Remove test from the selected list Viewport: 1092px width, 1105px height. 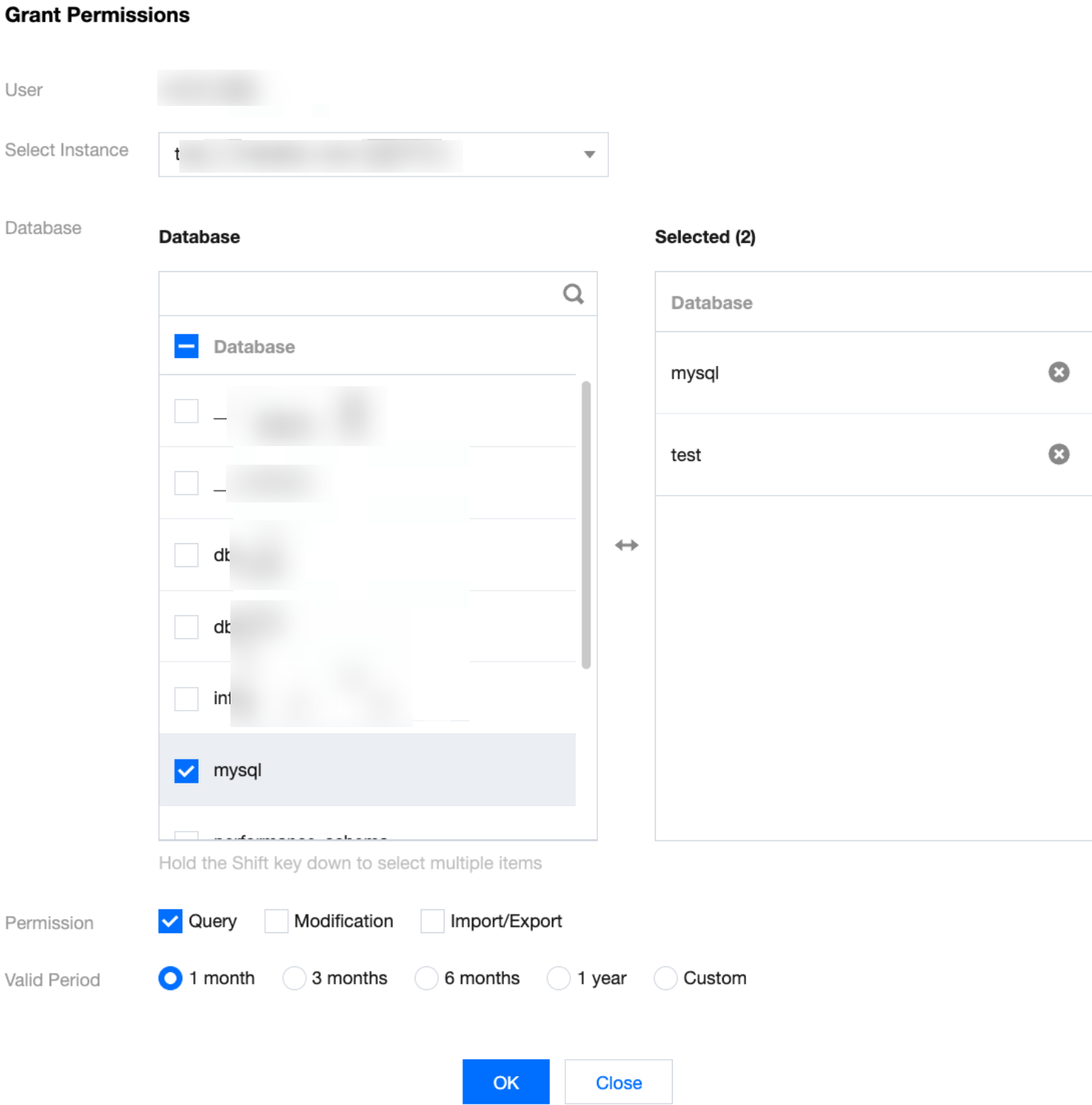coord(1058,454)
